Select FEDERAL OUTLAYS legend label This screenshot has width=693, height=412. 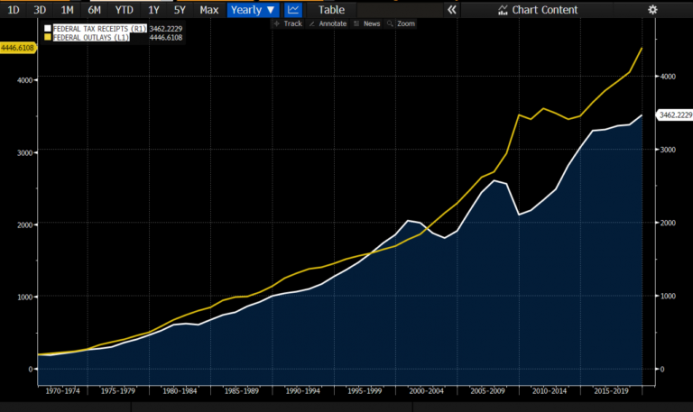point(91,38)
